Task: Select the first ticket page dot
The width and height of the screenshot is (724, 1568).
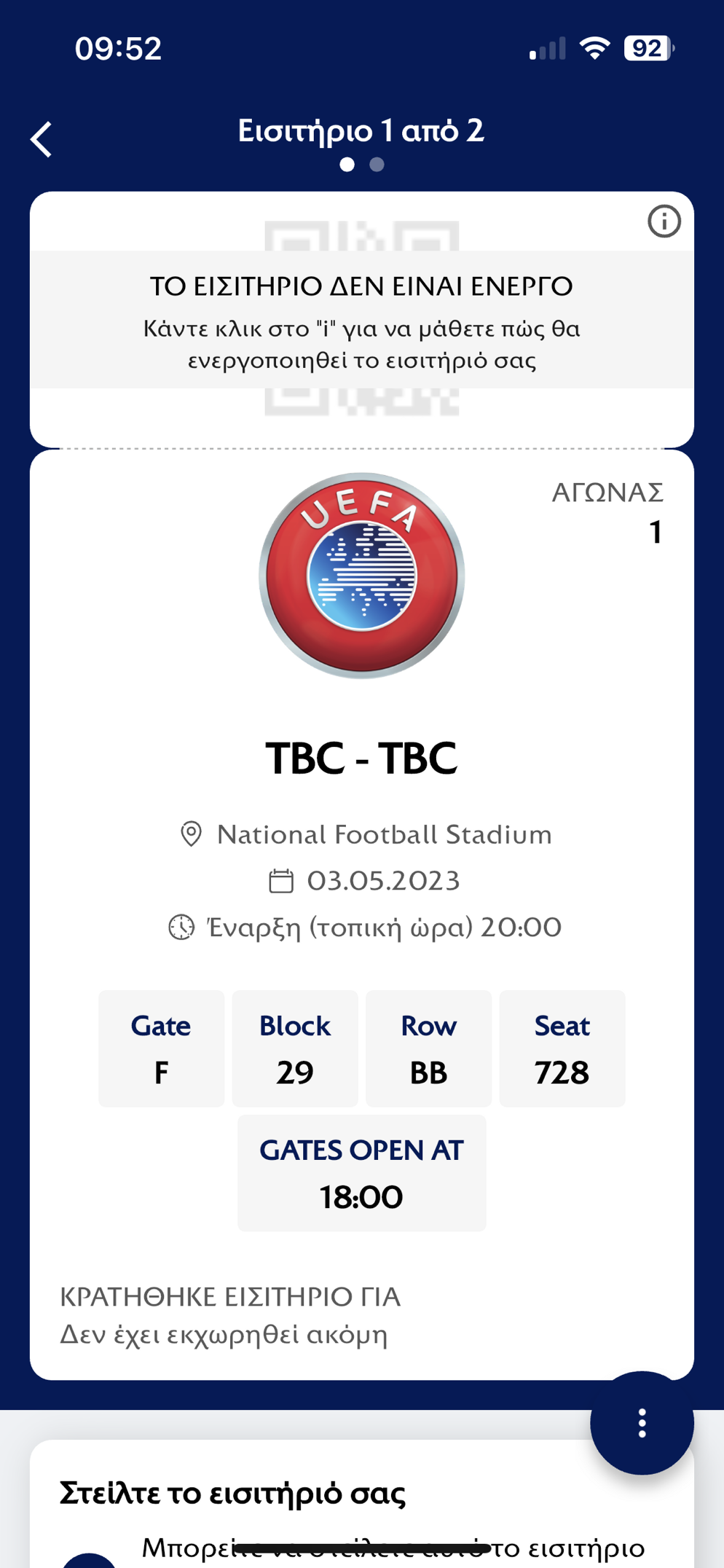Action: pos(347,165)
